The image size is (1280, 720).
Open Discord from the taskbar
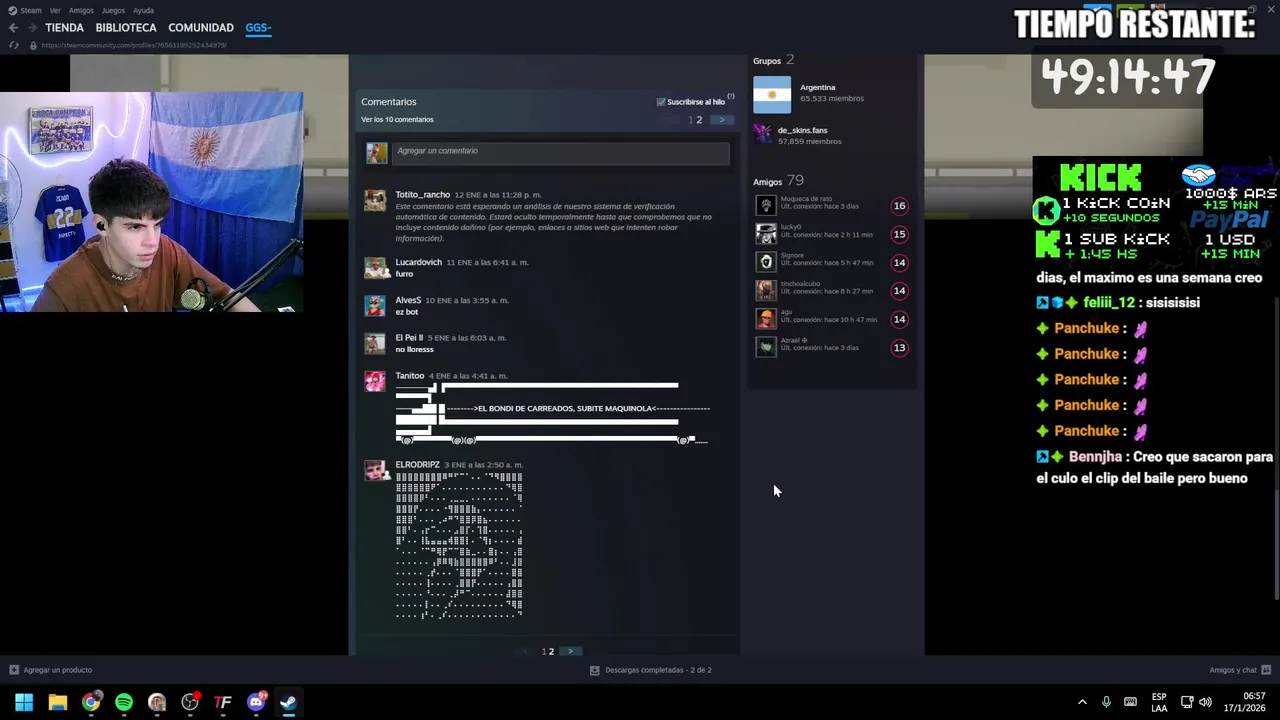[256, 702]
